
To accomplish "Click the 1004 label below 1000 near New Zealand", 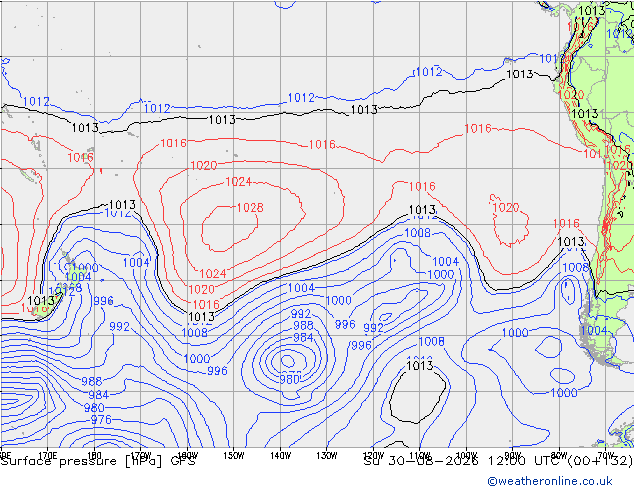I will point(78,277).
